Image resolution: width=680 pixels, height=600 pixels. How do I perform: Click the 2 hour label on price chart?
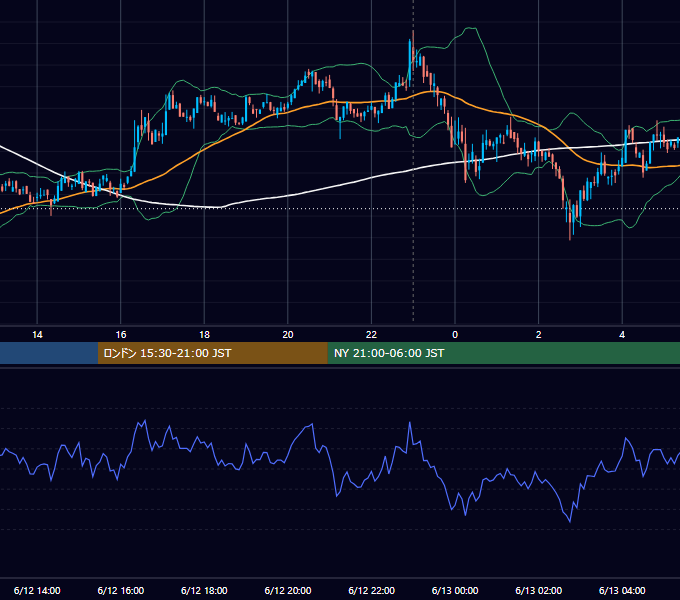539,335
